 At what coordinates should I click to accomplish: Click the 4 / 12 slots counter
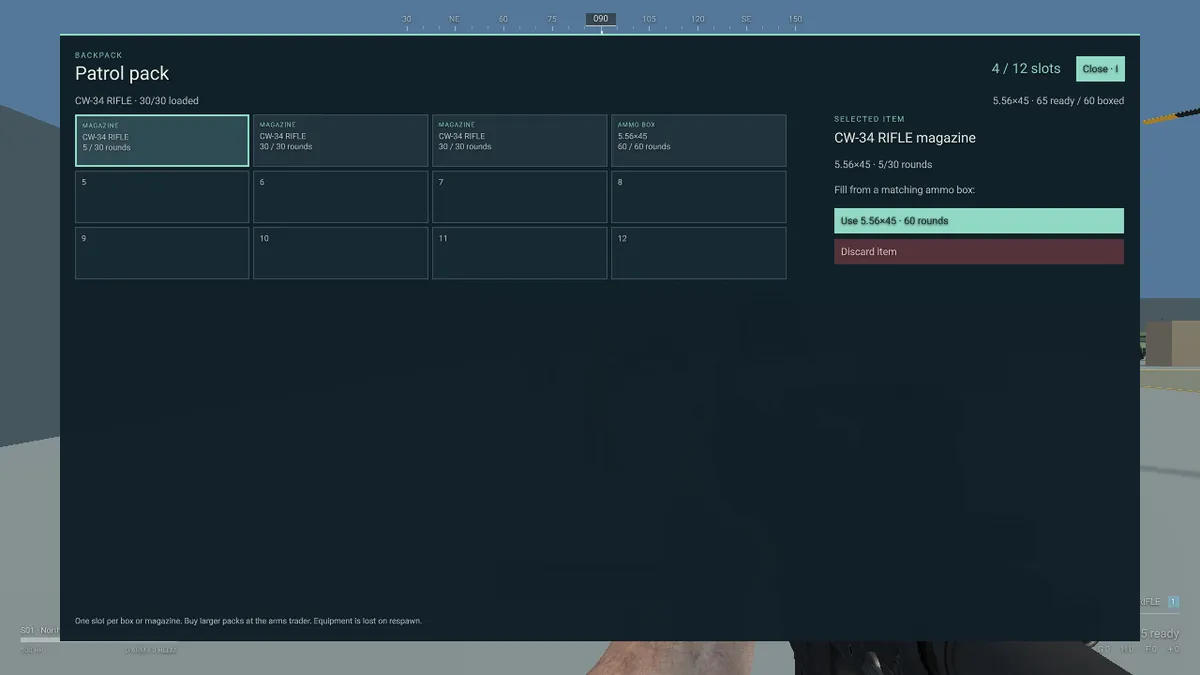(1026, 69)
